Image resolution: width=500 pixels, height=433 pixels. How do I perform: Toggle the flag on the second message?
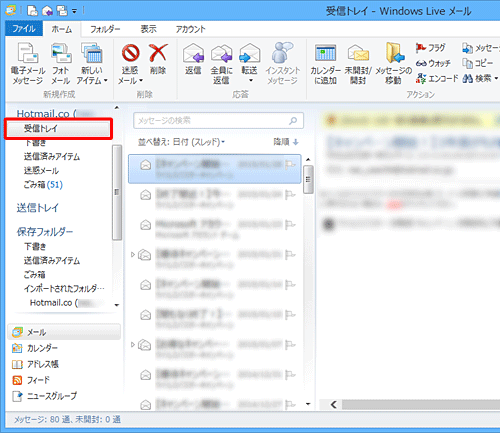pos(290,195)
